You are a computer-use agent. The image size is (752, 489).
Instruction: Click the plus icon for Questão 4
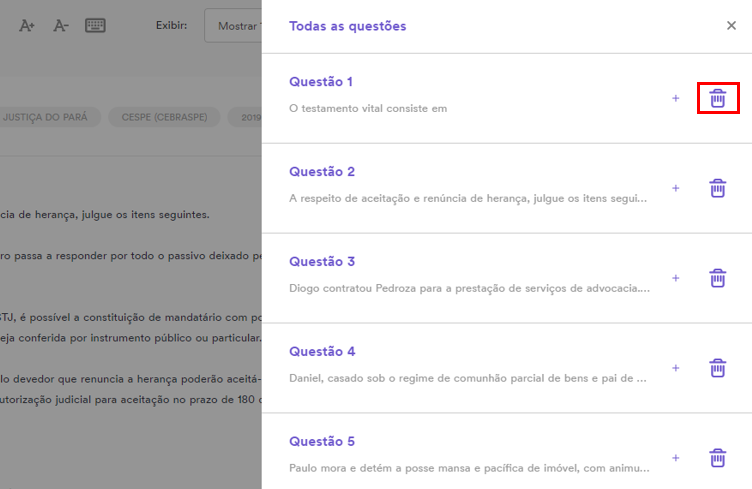pos(675,368)
